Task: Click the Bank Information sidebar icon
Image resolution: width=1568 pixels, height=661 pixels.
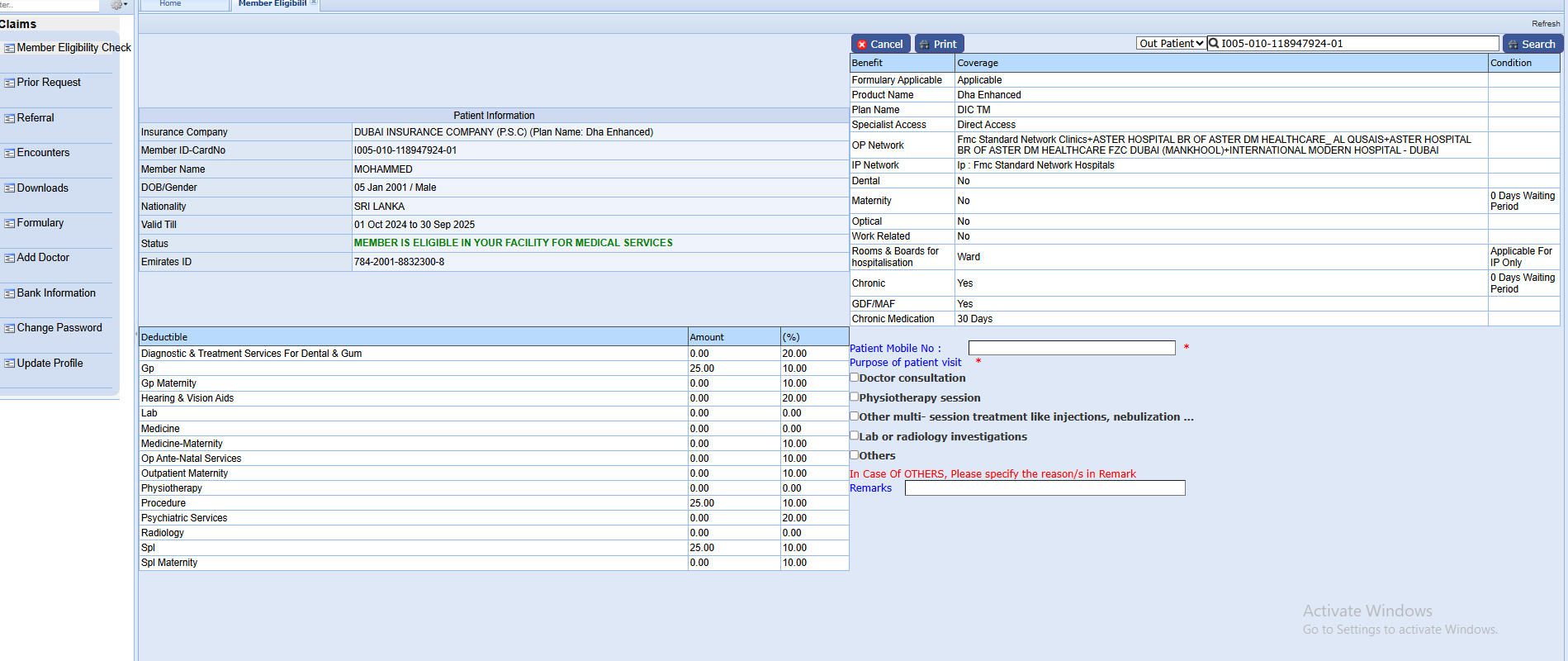Action: [x=9, y=294]
